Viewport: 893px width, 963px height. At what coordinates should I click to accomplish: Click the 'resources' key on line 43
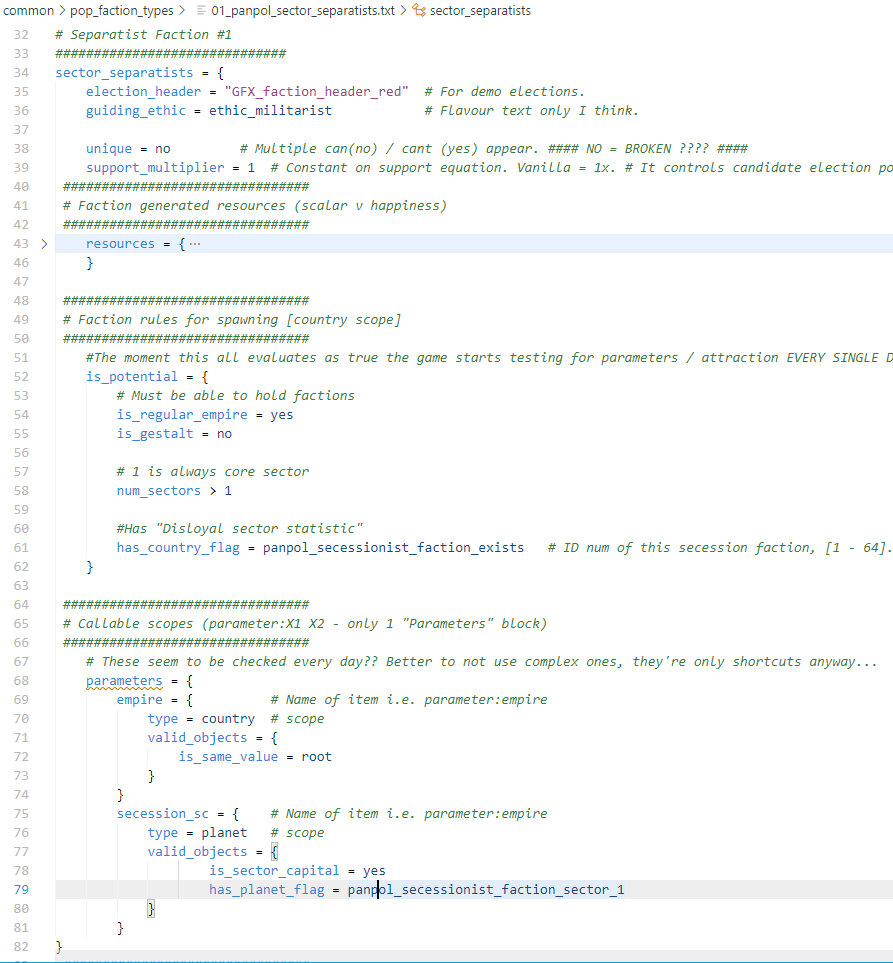click(x=120, y=244)
